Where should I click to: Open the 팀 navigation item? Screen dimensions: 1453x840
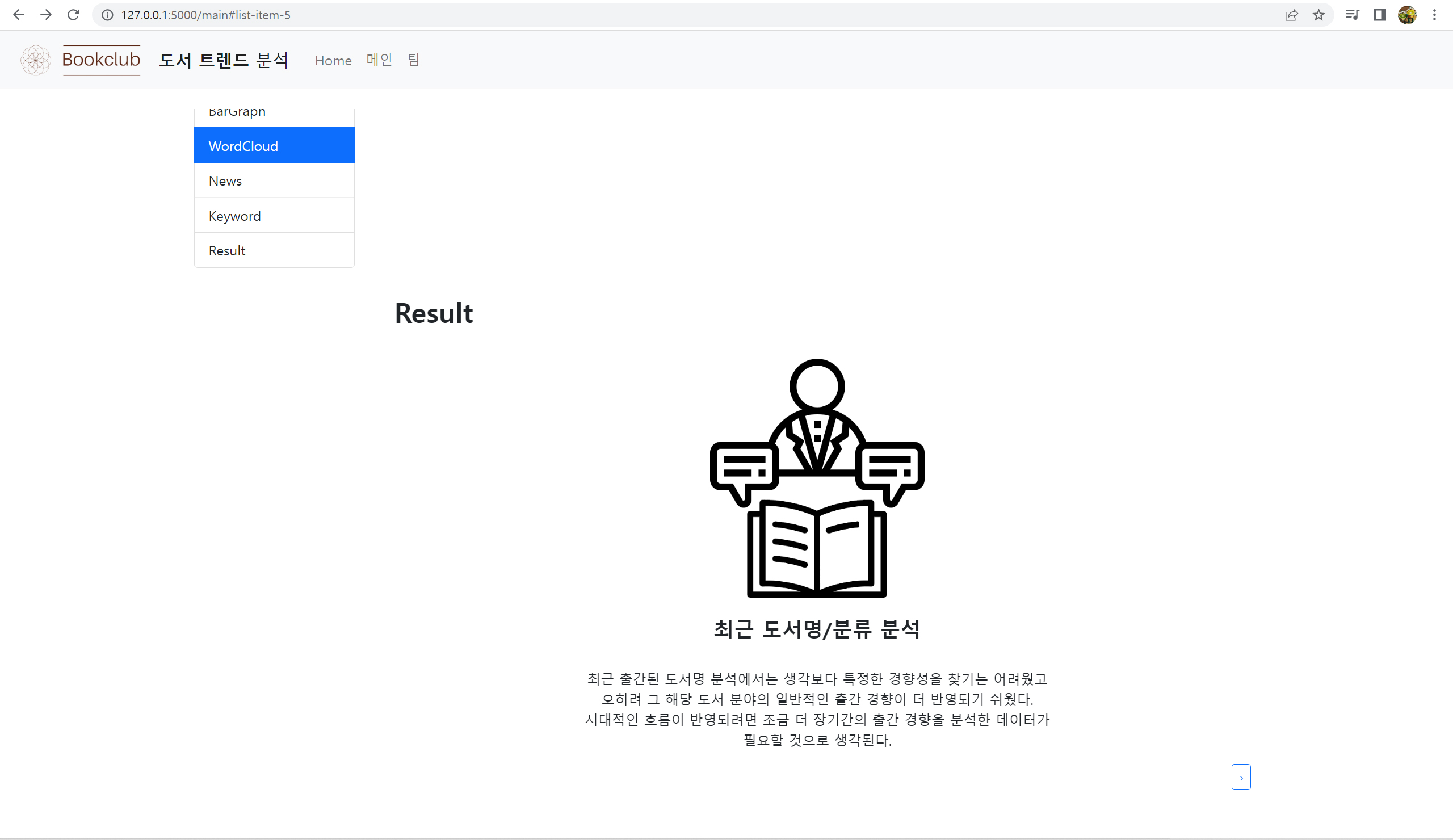click(413, 60)
